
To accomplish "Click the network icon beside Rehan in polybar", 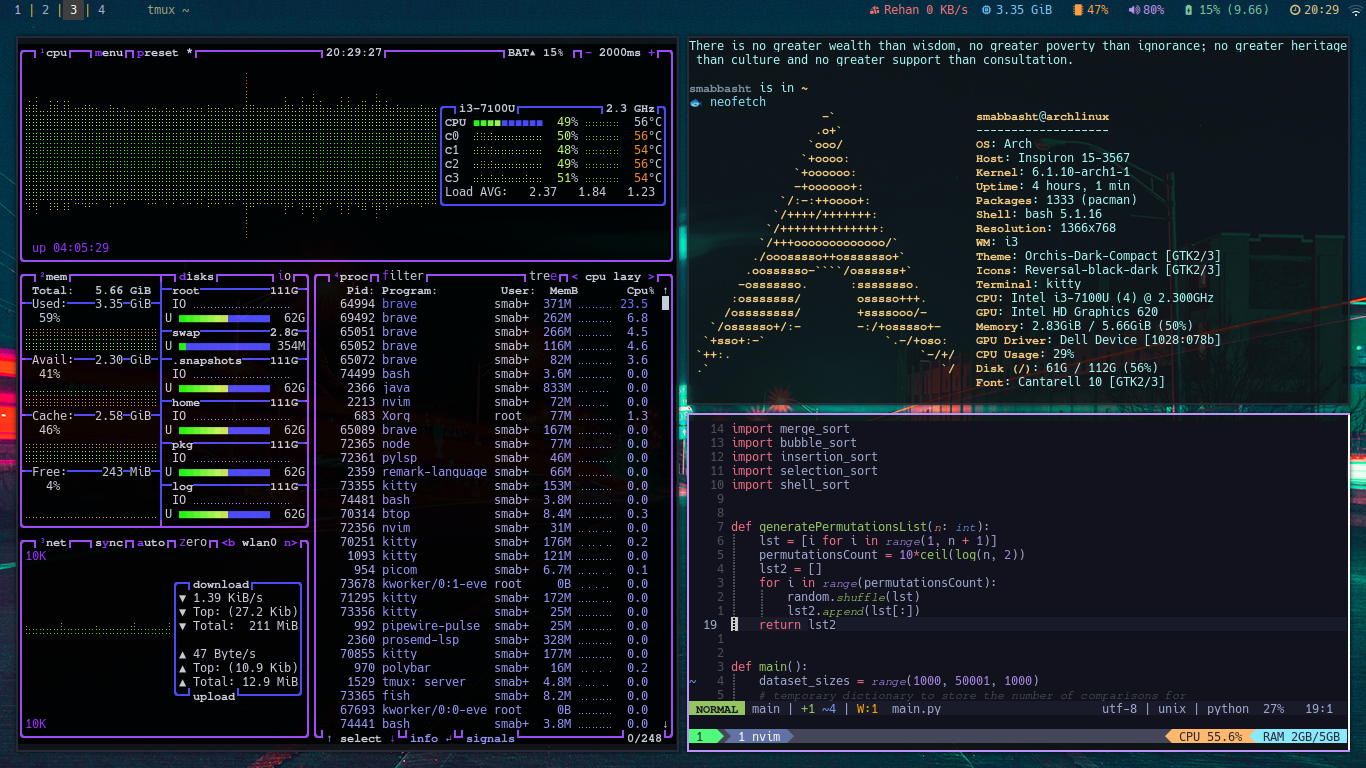I will pos(874,10).
